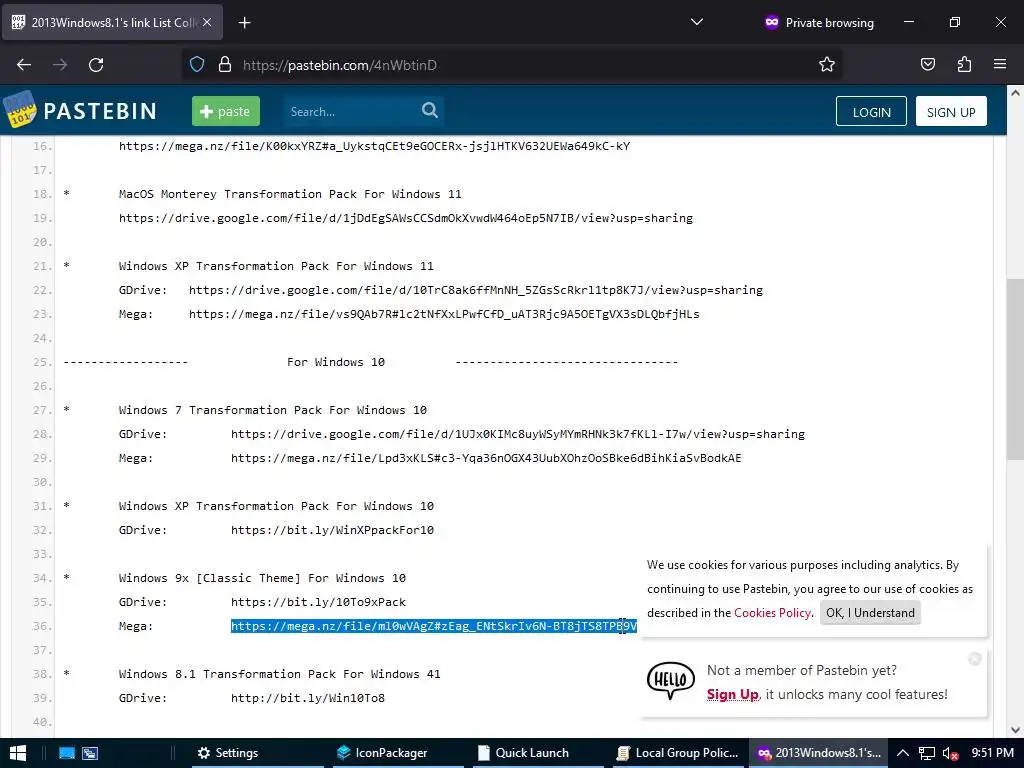Click the GDrive link on line 22
The width and height of the screenshot is (1024, 768).
coord(475,290)
